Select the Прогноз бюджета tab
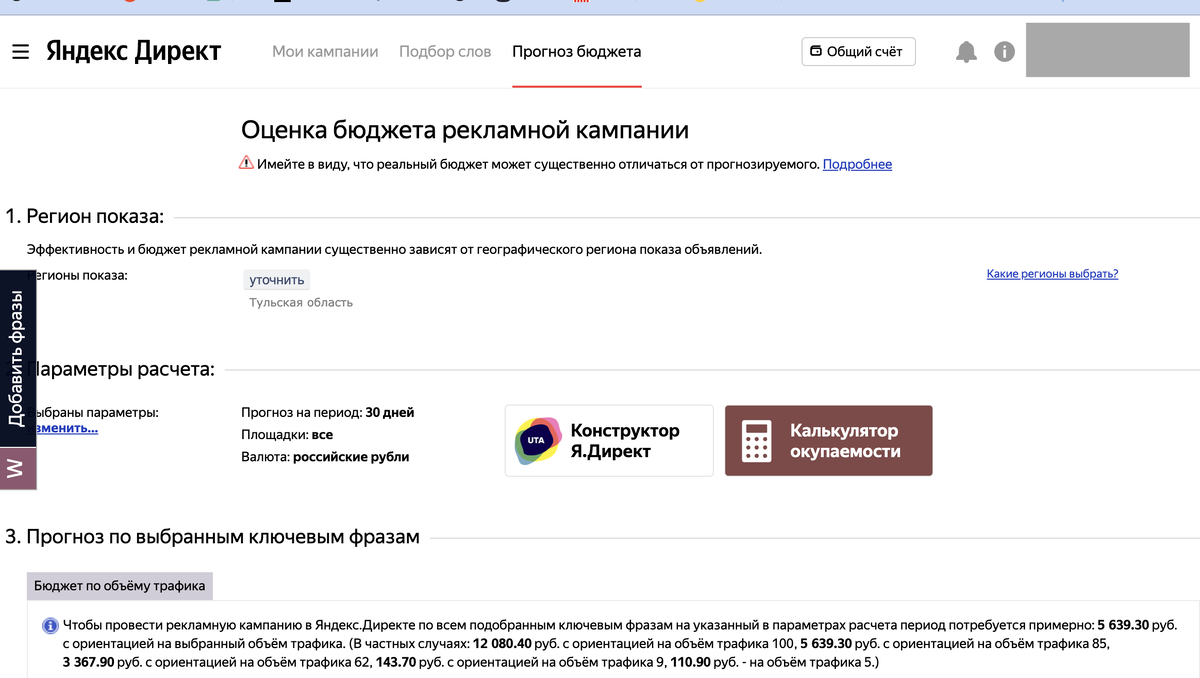The width and height of the screenshot is (1200, 678). pyautogui.click(x=576, y=51)
